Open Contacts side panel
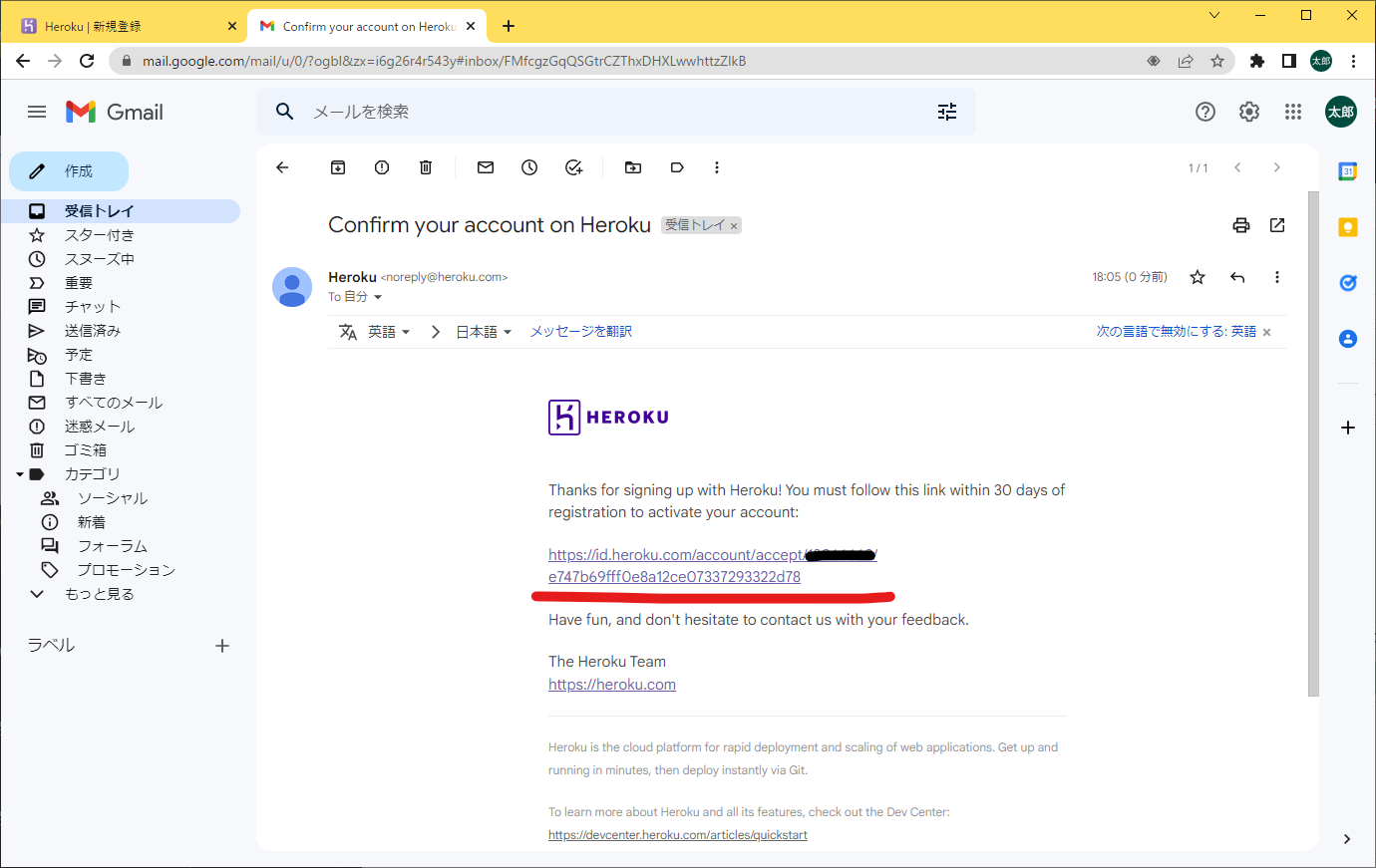Image resolution: width=1376 pixels, height=868 pixels. (x=1348, y=339)
